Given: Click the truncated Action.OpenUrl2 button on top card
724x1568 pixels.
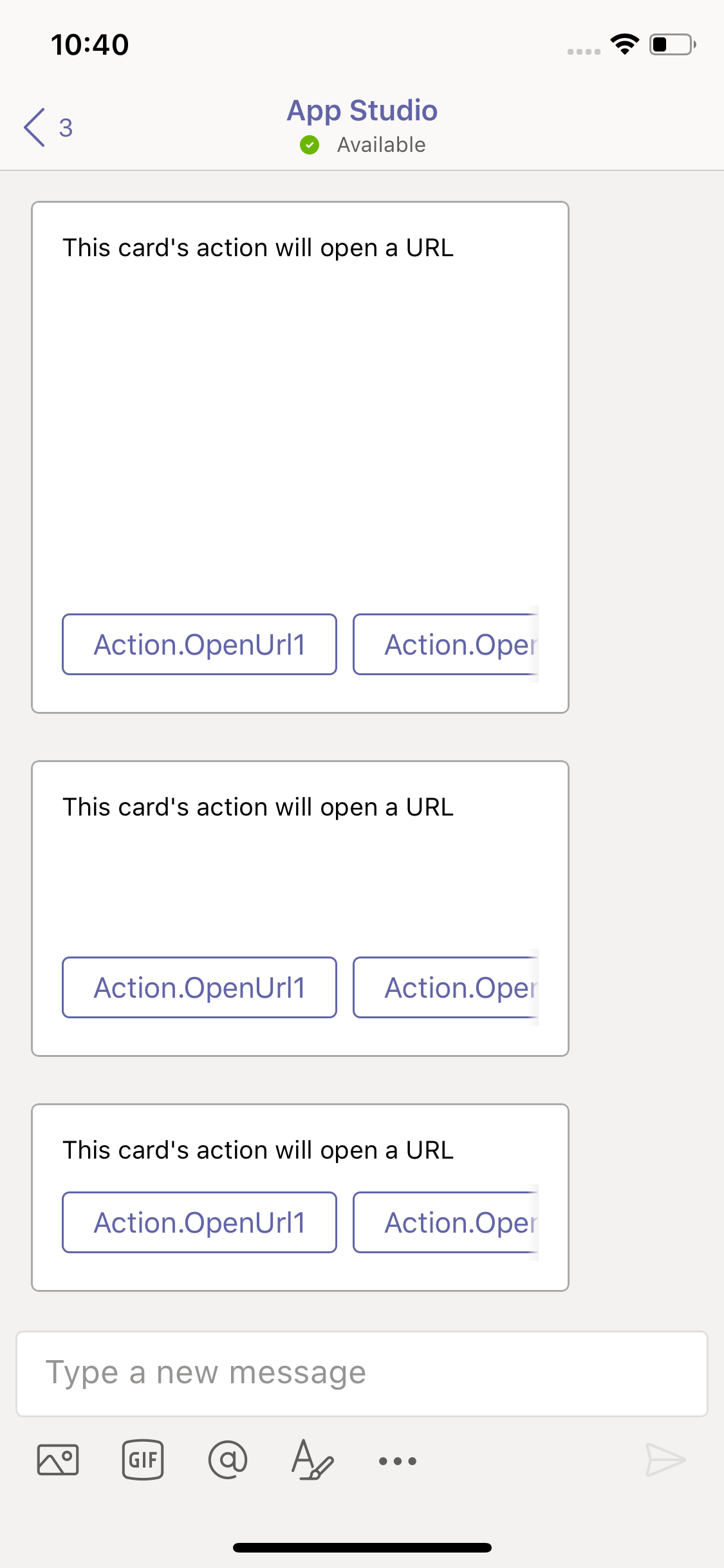Looking at the screenshot, I should tap(450, 644).
